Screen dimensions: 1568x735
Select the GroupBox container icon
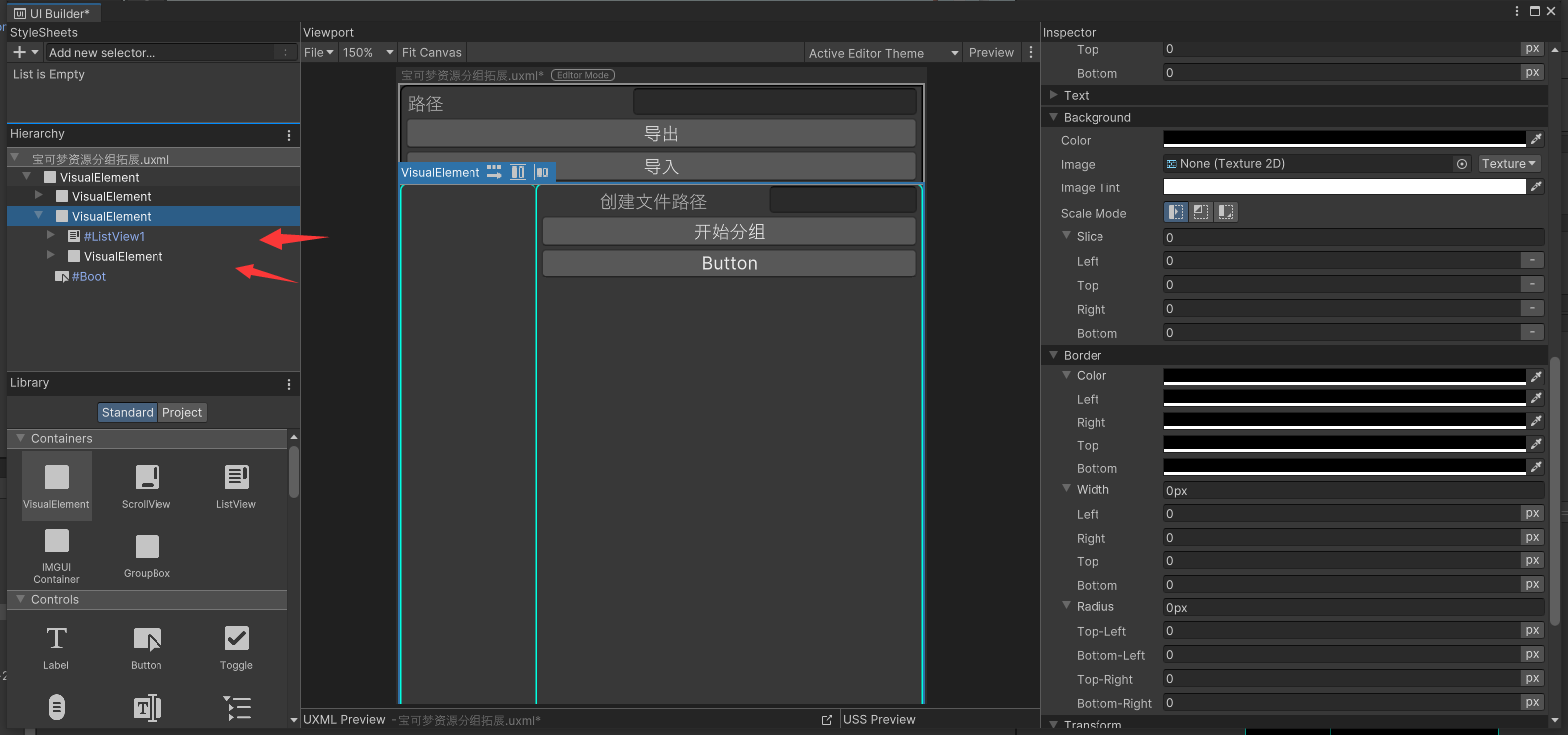point(148,547)
